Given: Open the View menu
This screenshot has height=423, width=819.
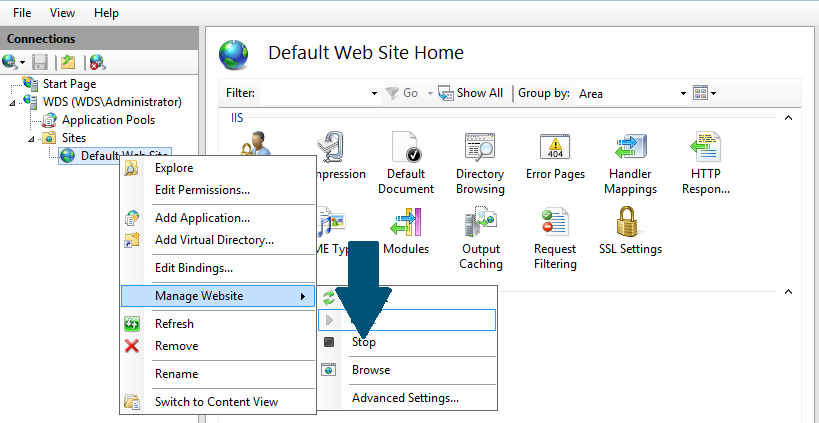Looking at the screenshot, I should (x=62, y=13).
